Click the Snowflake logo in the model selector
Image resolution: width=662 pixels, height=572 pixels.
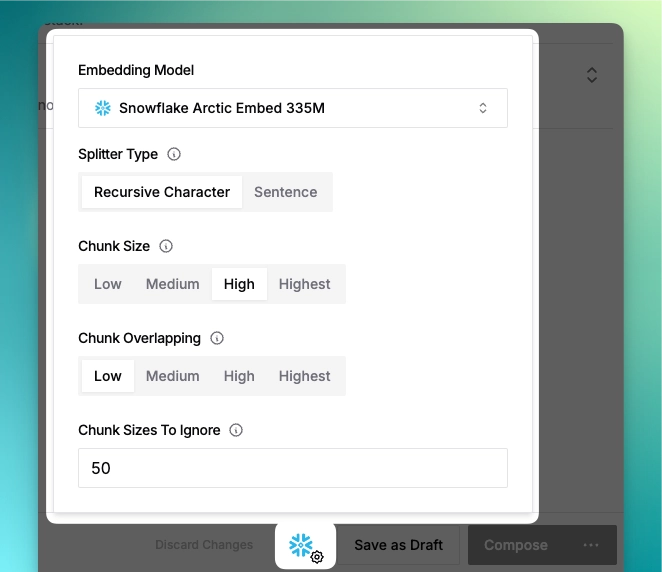(103, 108)
